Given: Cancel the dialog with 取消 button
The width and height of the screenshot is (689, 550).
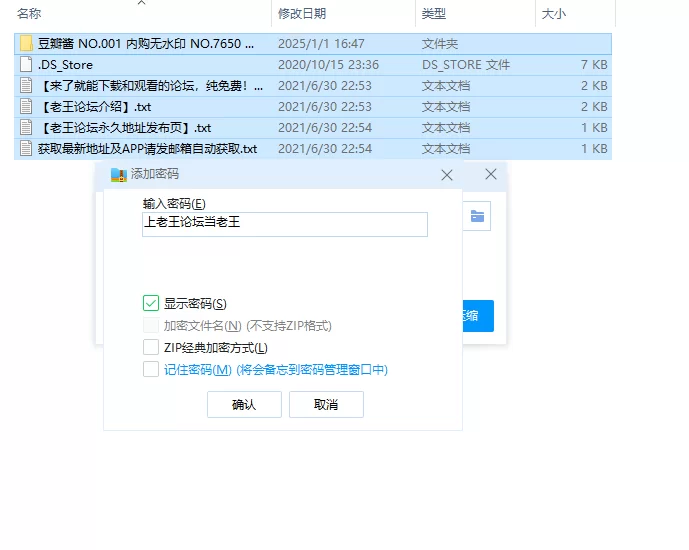Looking at the screenshot, I should (326, 405).
